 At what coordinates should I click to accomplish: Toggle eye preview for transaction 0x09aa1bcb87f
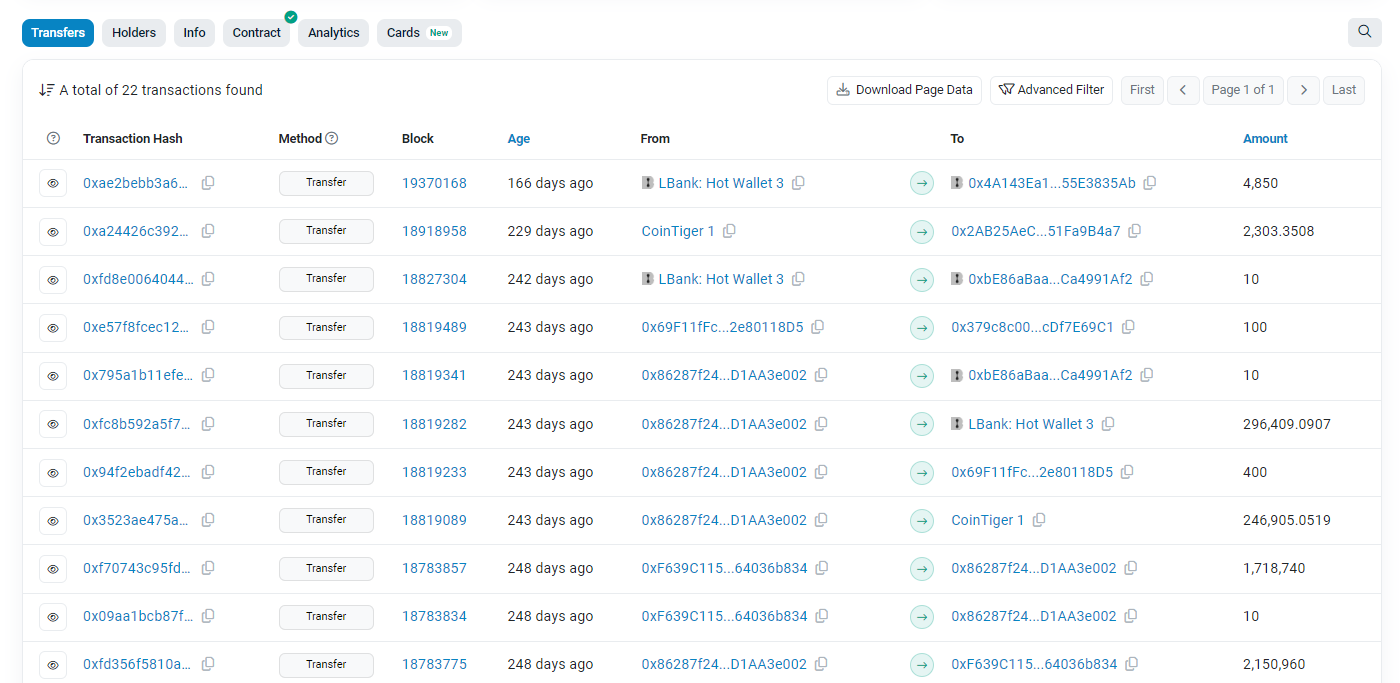coord(53,616)
